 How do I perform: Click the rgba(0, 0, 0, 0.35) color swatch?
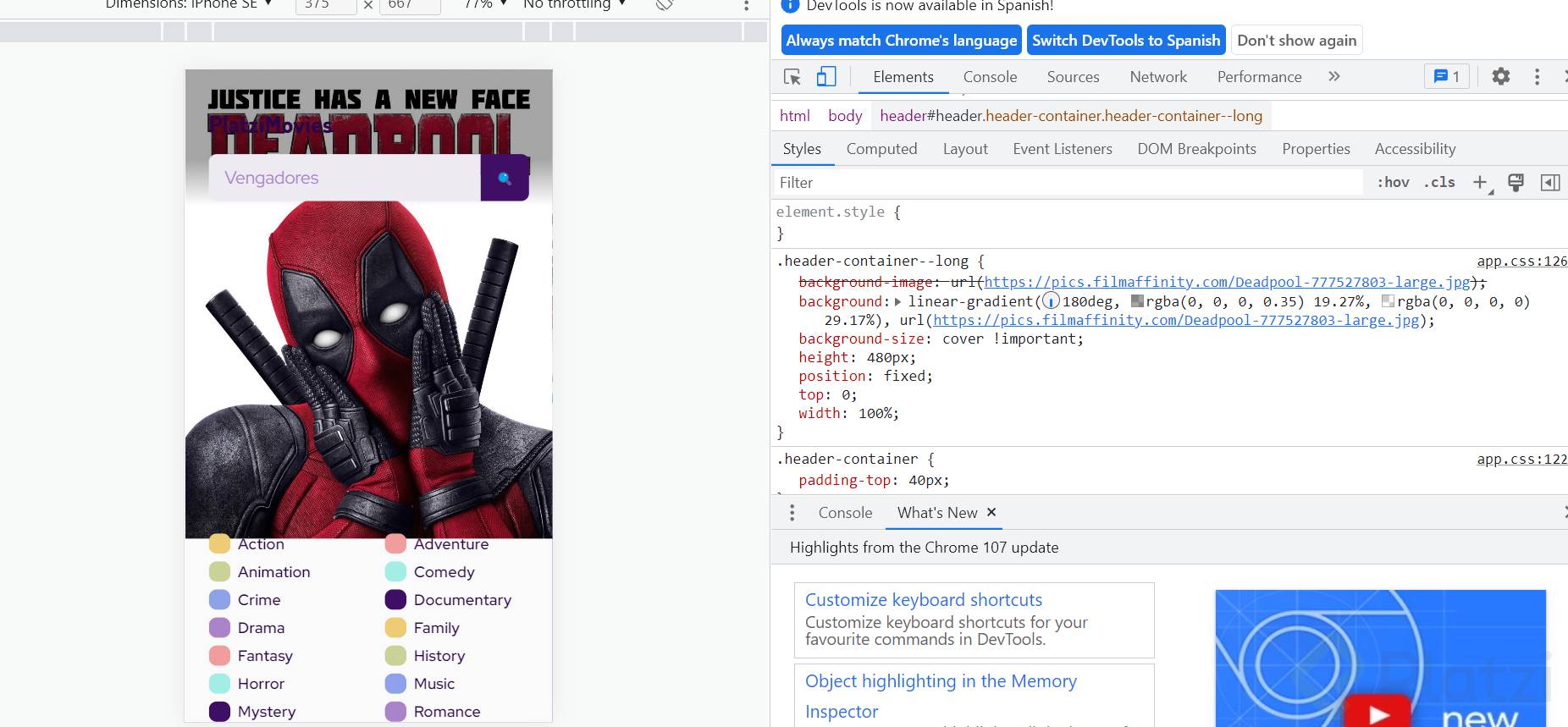pyautogui.click(x=1138, y=301)
